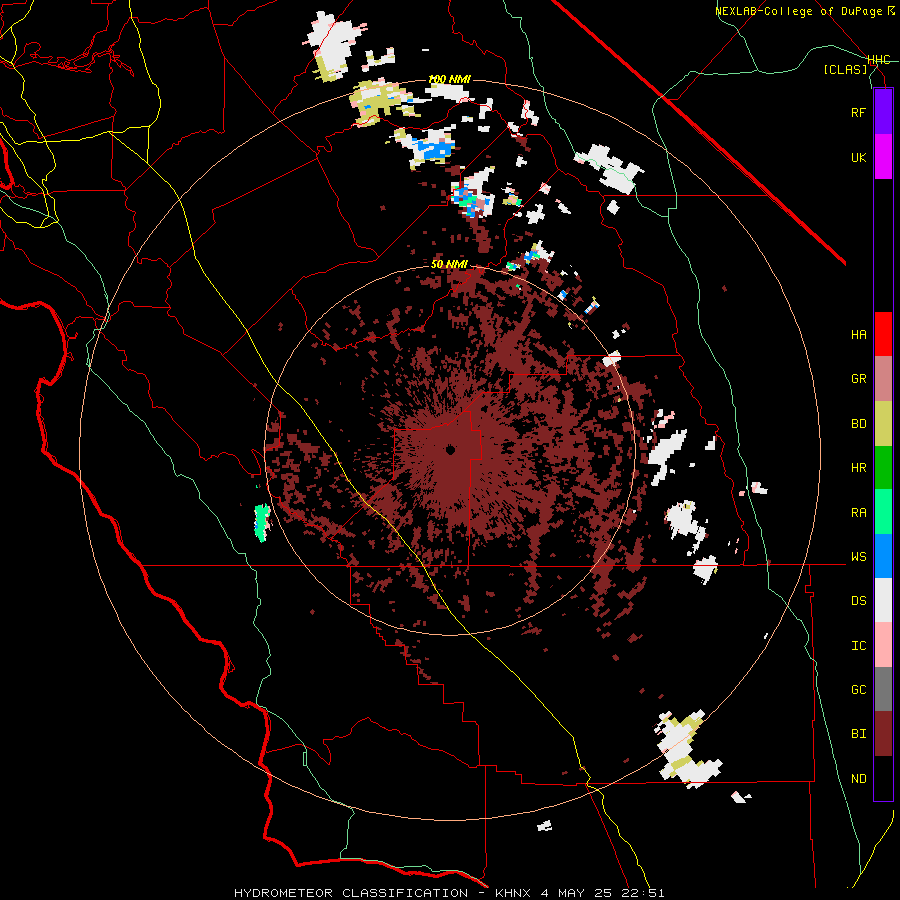Click the WS blue legend swatch
Image resolution: width=900 pixels, height=900 pixels.
(883, 556)
